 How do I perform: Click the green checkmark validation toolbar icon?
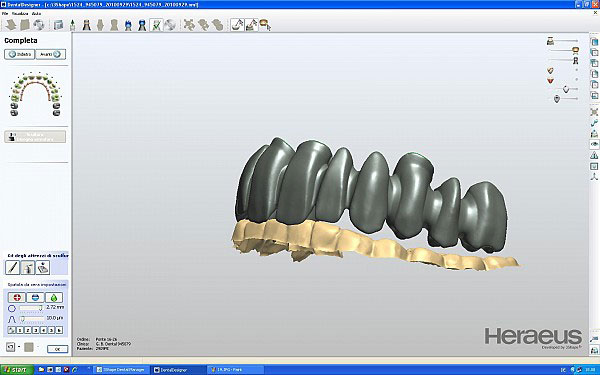[156, 25]
